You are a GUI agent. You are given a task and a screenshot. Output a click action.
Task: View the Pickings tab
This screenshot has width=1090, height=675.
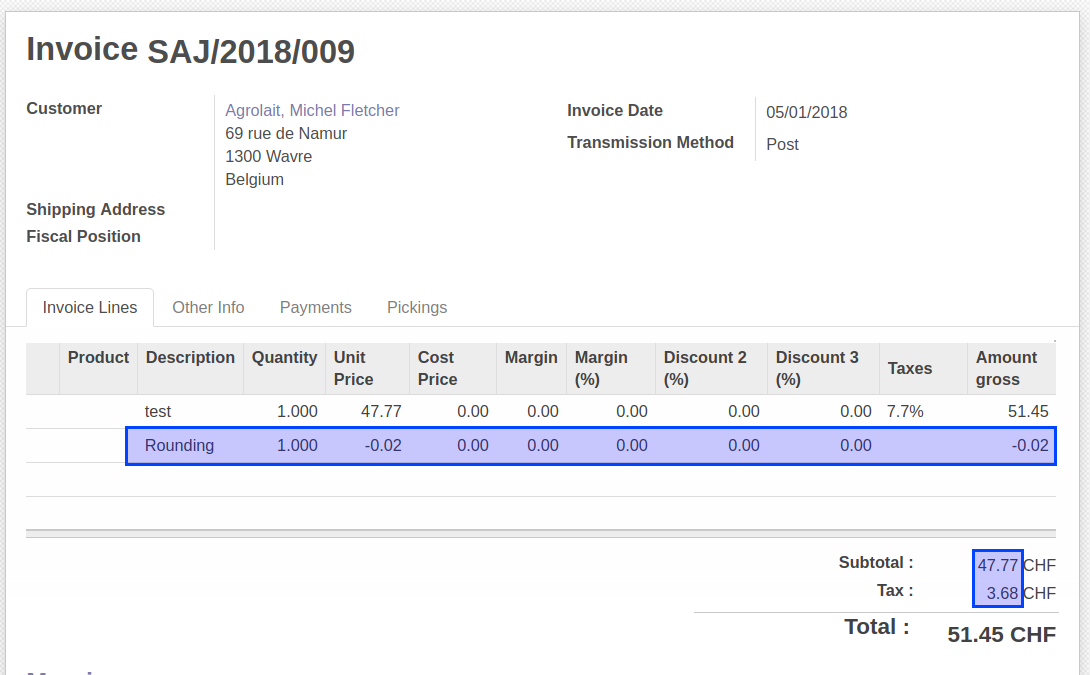tap(416, 307)
